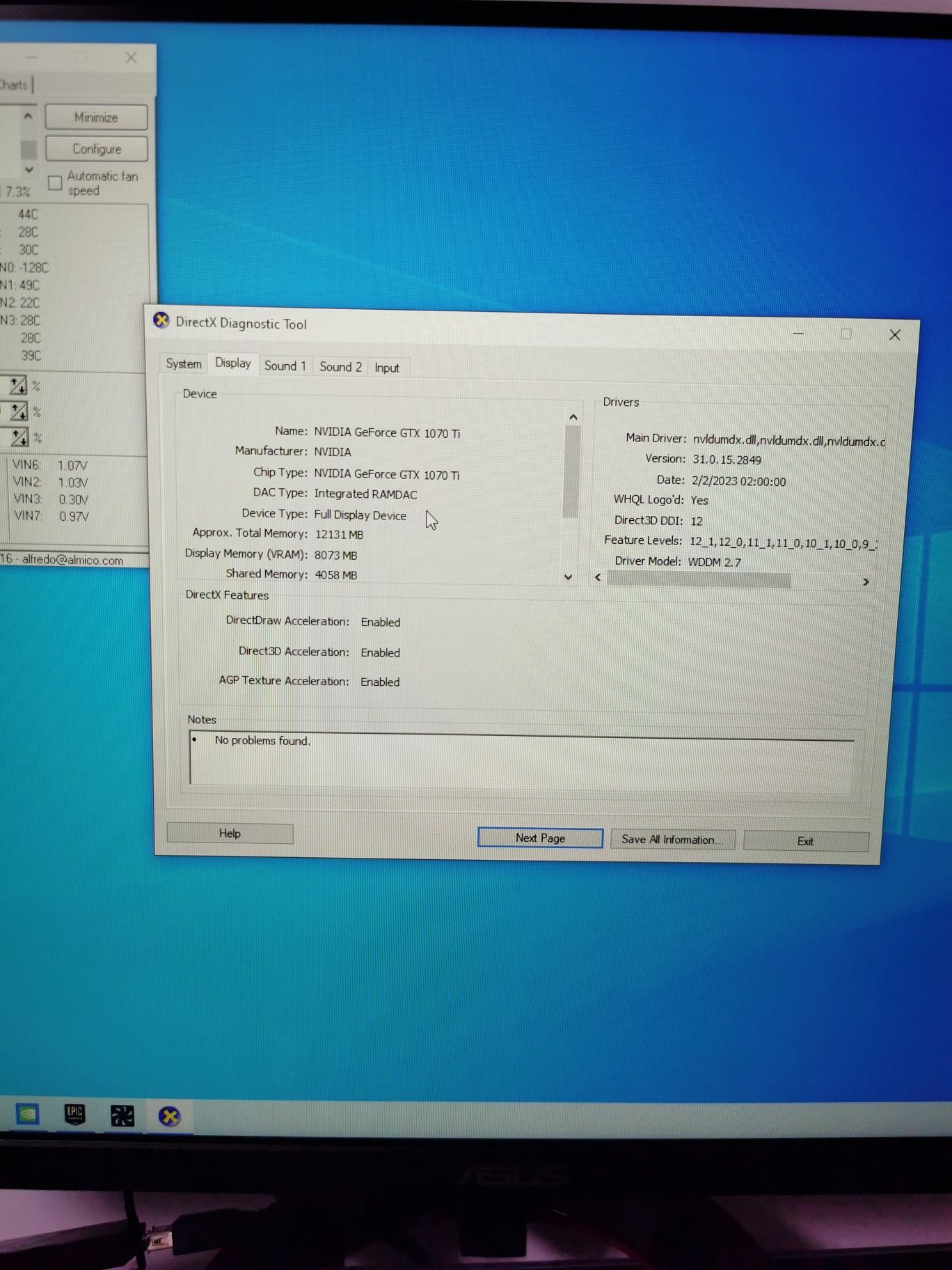
Task: Click the Configure button
Action: pos(97,148)
